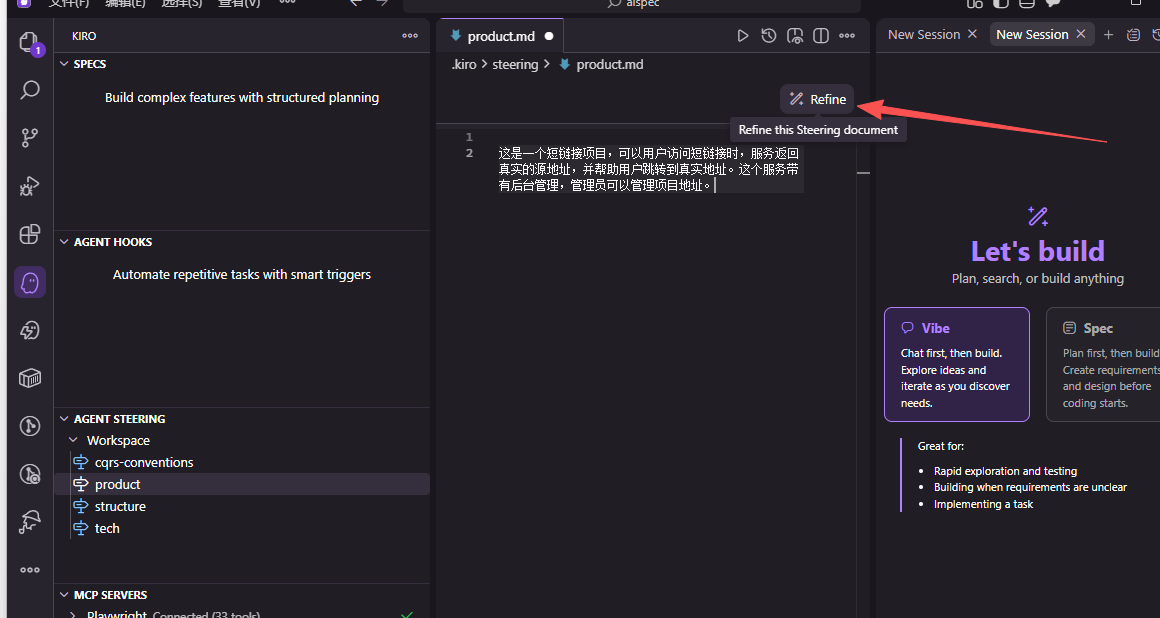Select the Spec mode card
The height and width of the screenshot is (618, 1160).
click(x=1102, y=364)
